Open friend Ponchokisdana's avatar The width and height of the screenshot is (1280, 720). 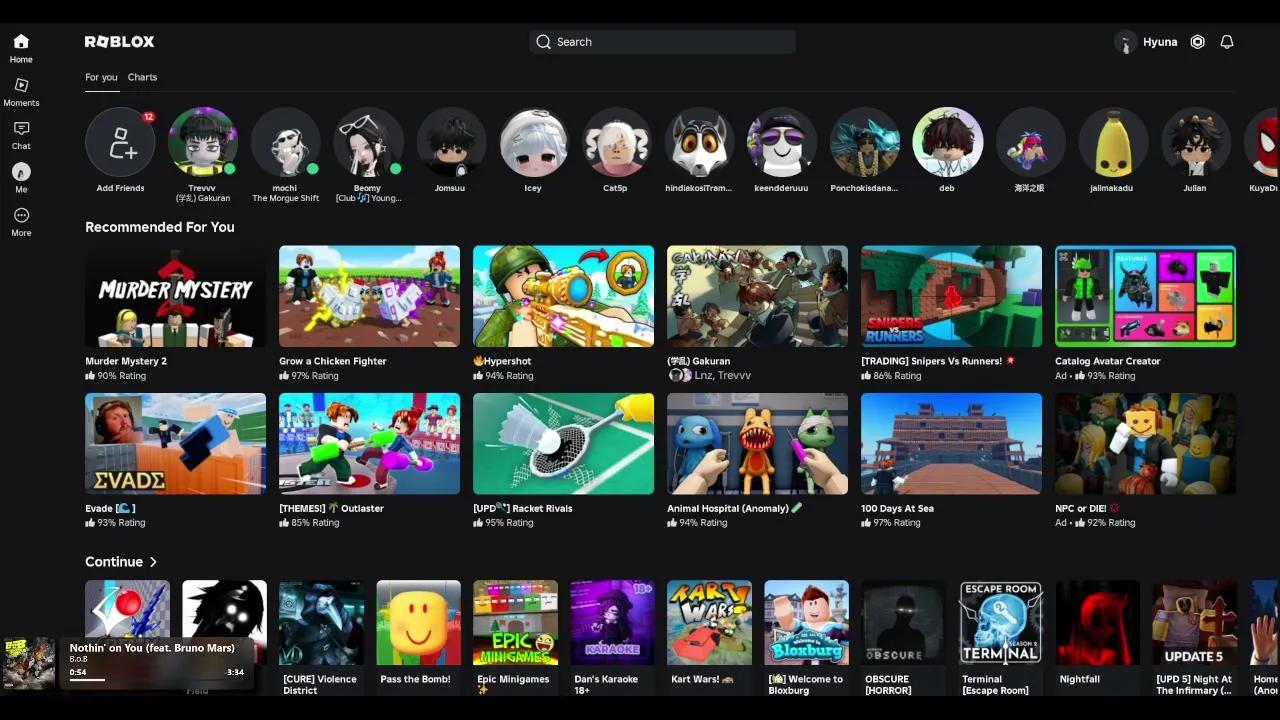(866, 142)
